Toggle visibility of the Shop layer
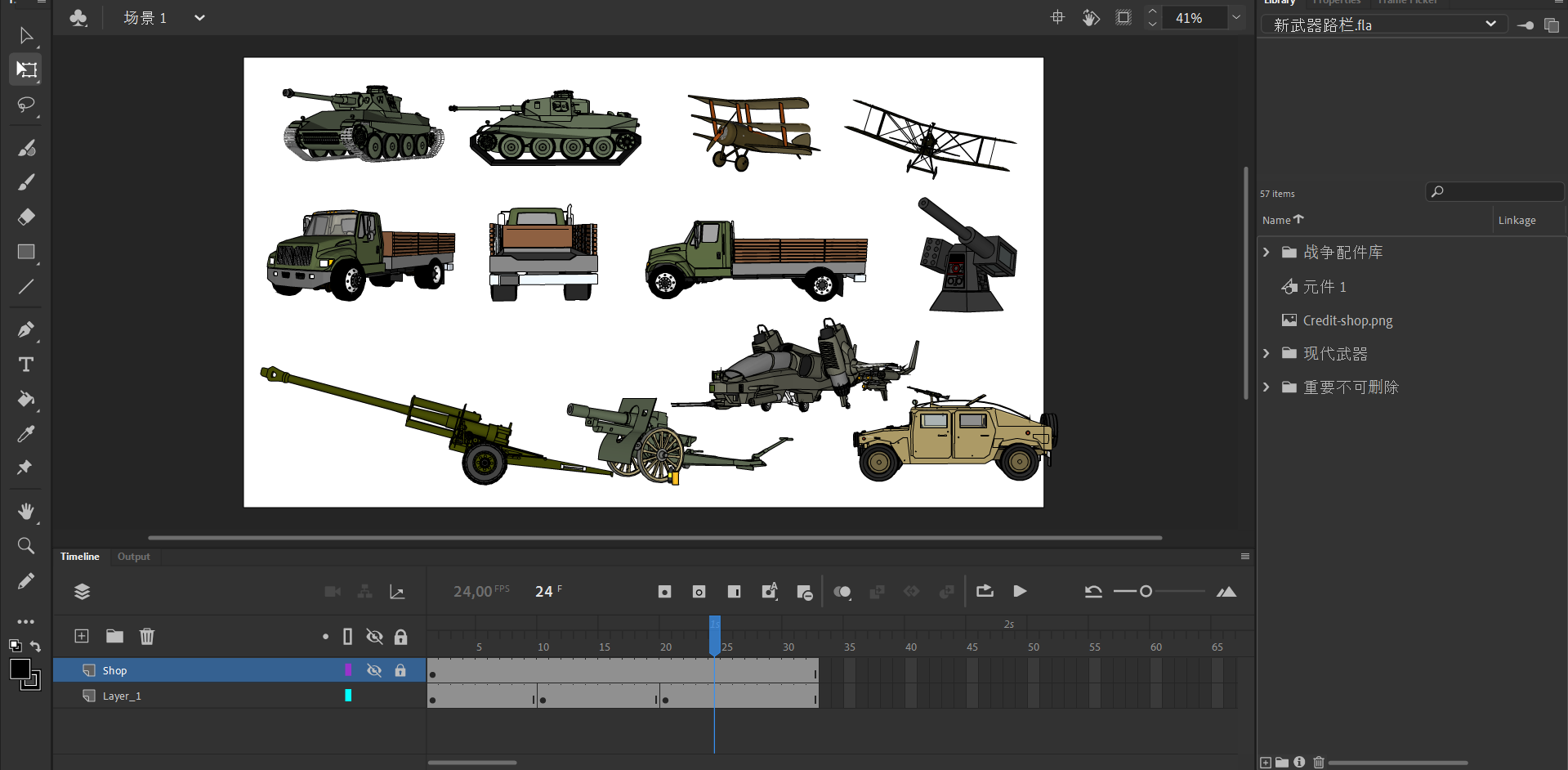This screenshot has height=770, width=1568. click(374, 670)
